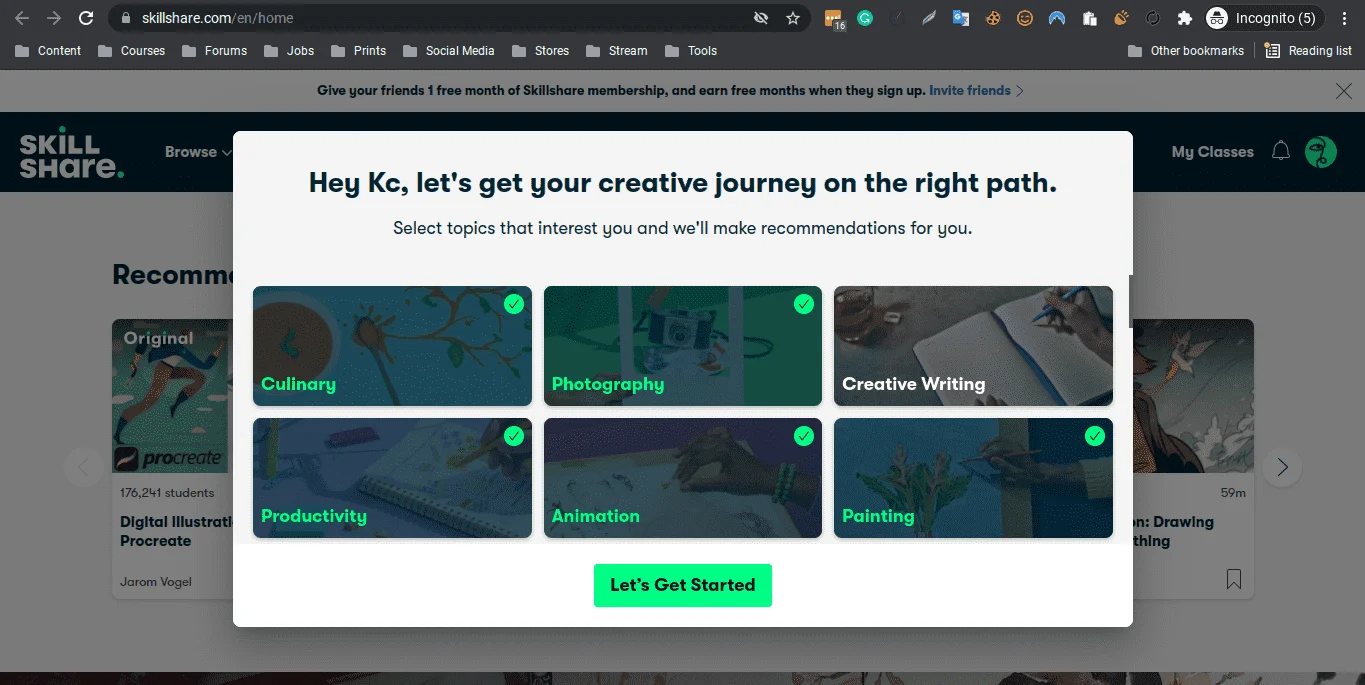Open the Stores bookmarks folder
Screen dimensions: 1365x685
click(540, 50)
